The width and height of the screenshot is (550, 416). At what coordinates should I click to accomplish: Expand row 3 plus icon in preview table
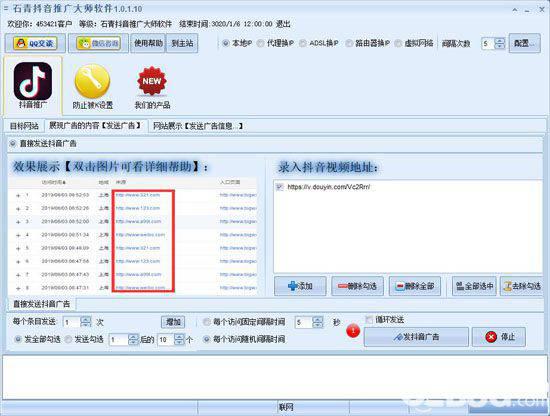(18, 222)
